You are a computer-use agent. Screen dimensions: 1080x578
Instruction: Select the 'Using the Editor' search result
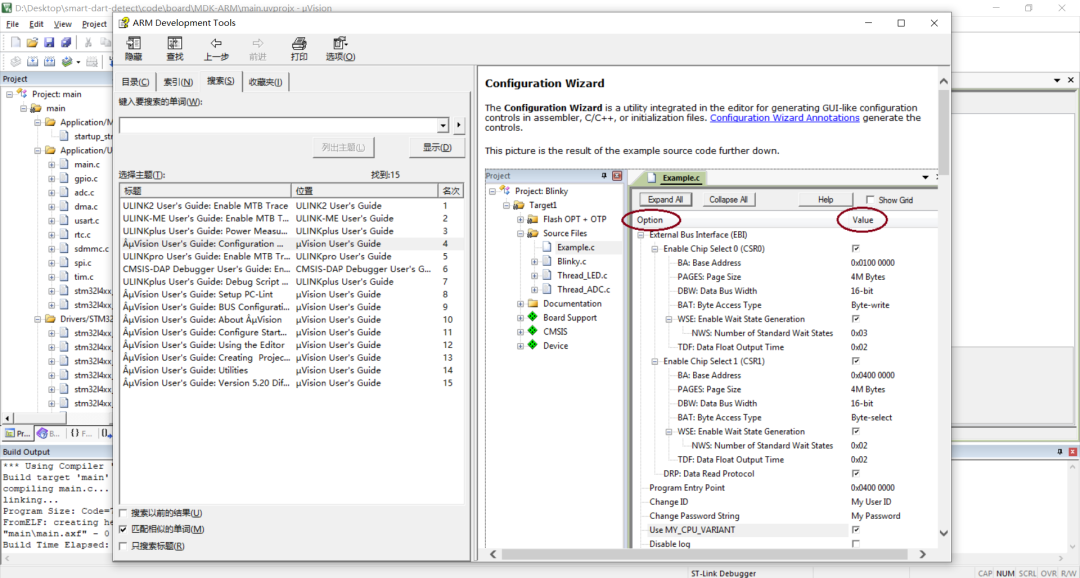291,345
